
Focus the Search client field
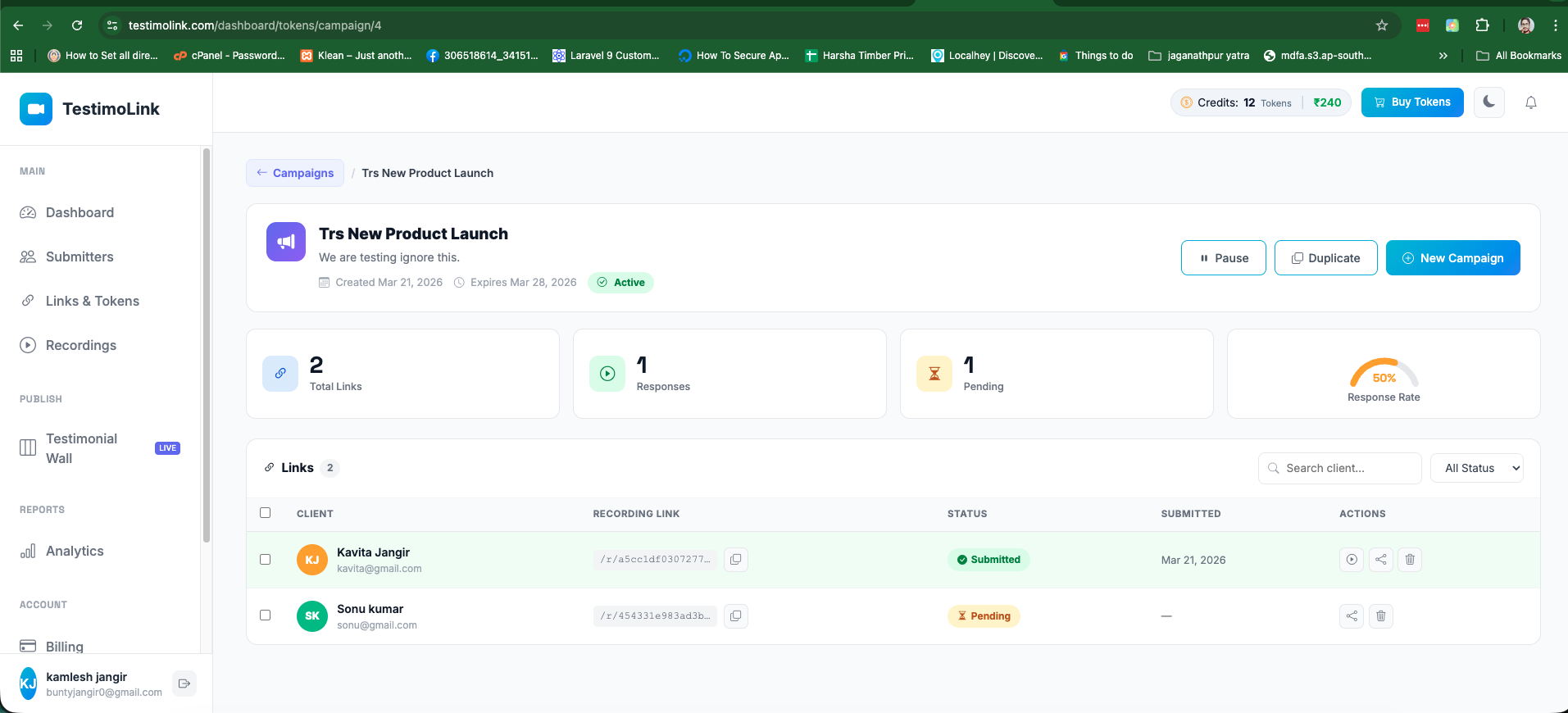(x=1339, y=468)
